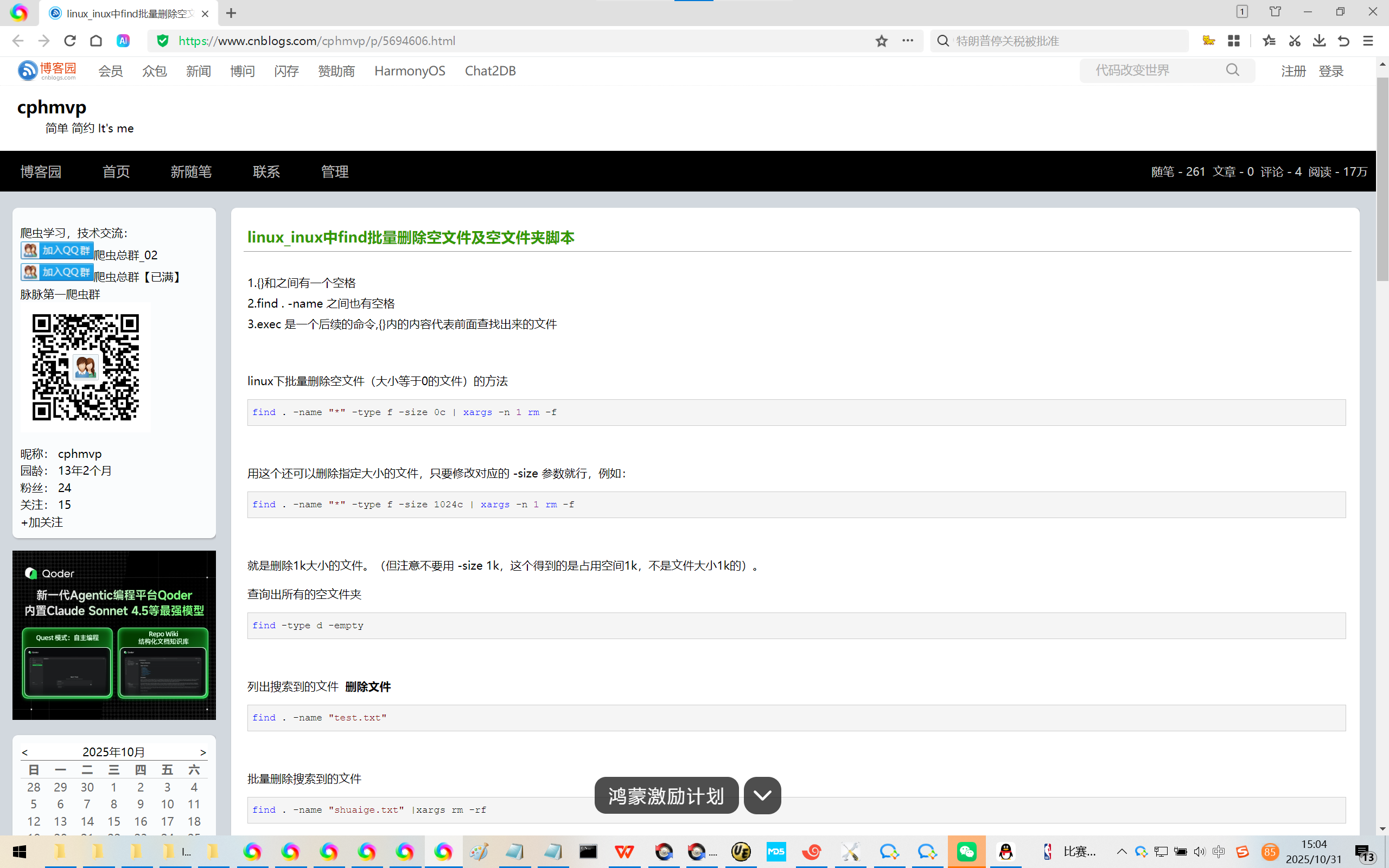Click the 登录 login link

tap(1330, 71)
